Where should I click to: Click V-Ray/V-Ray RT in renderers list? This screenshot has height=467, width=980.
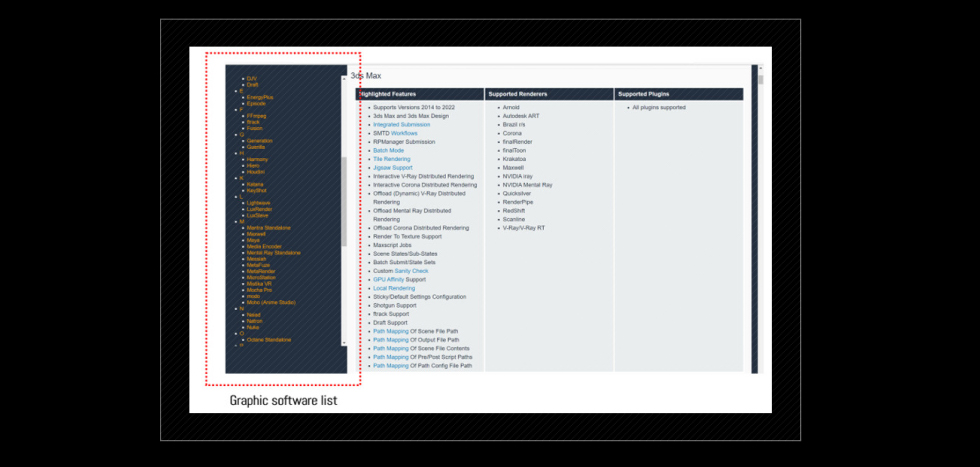[x=524, y=228]
